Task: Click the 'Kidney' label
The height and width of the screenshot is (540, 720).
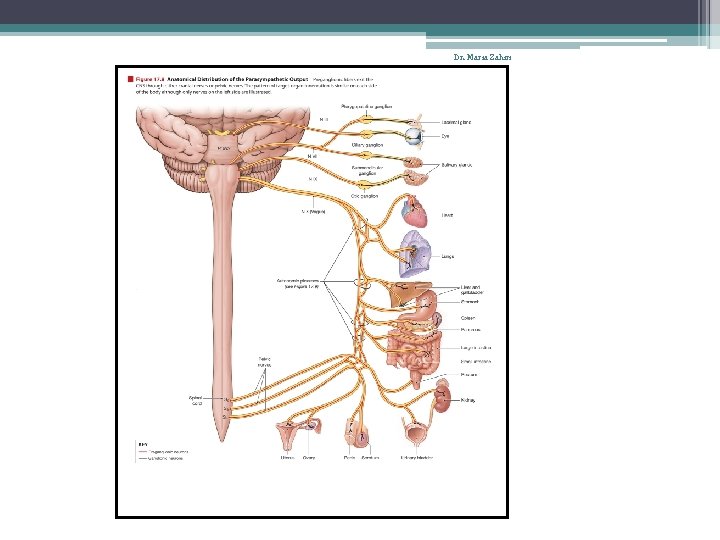Action: pos(468,400)
